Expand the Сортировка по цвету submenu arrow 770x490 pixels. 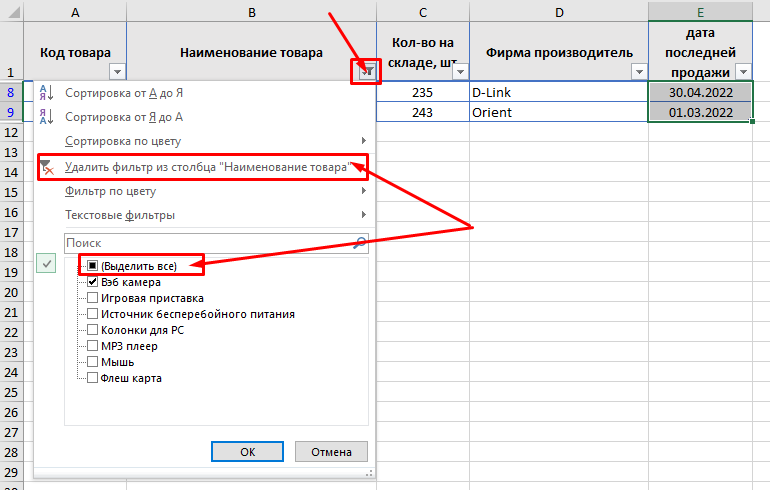click(363, 141)
